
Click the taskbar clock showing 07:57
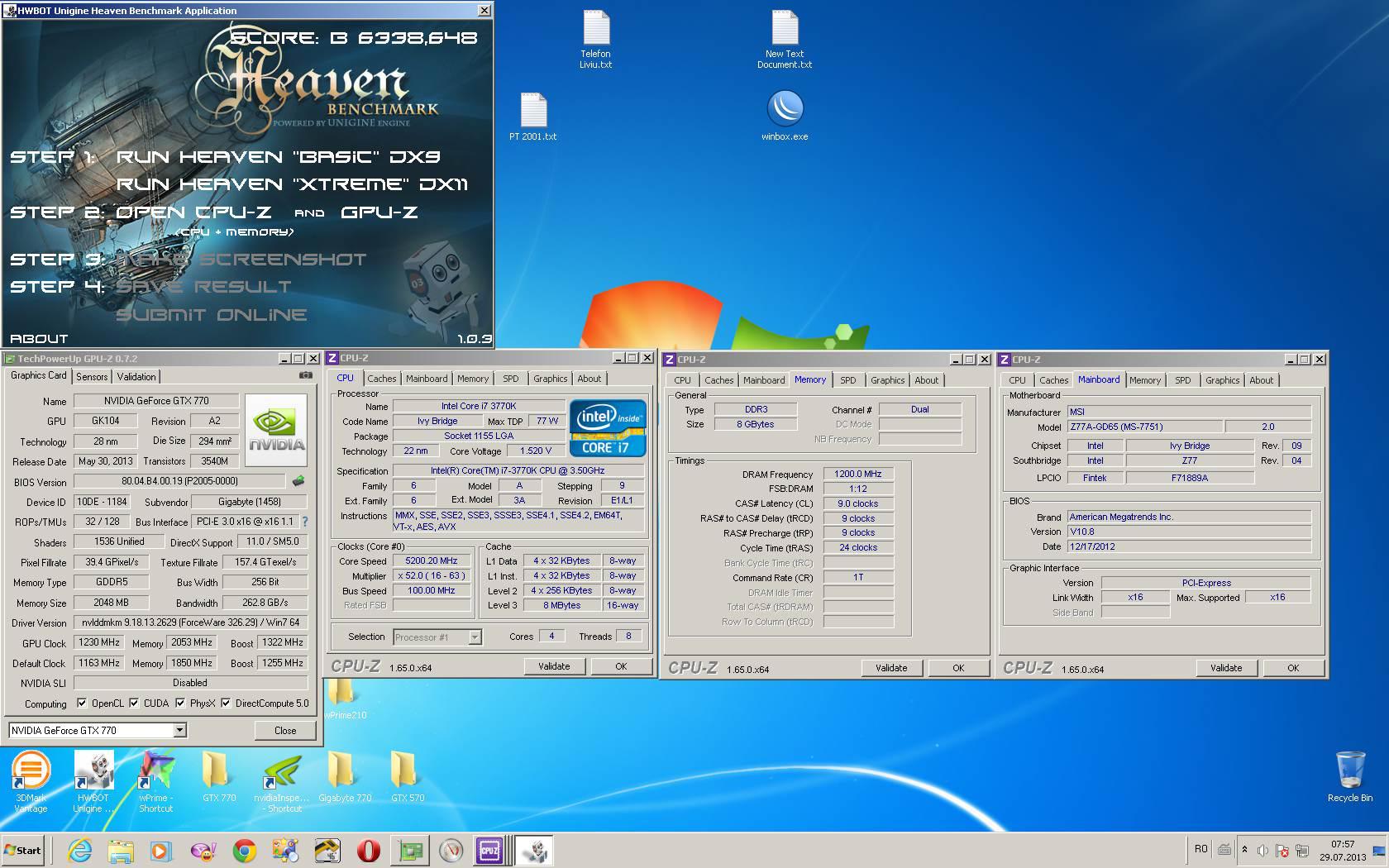coord(1343,851)
